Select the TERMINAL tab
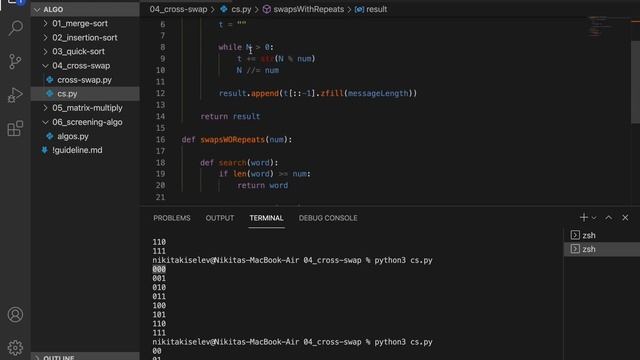 267,218
